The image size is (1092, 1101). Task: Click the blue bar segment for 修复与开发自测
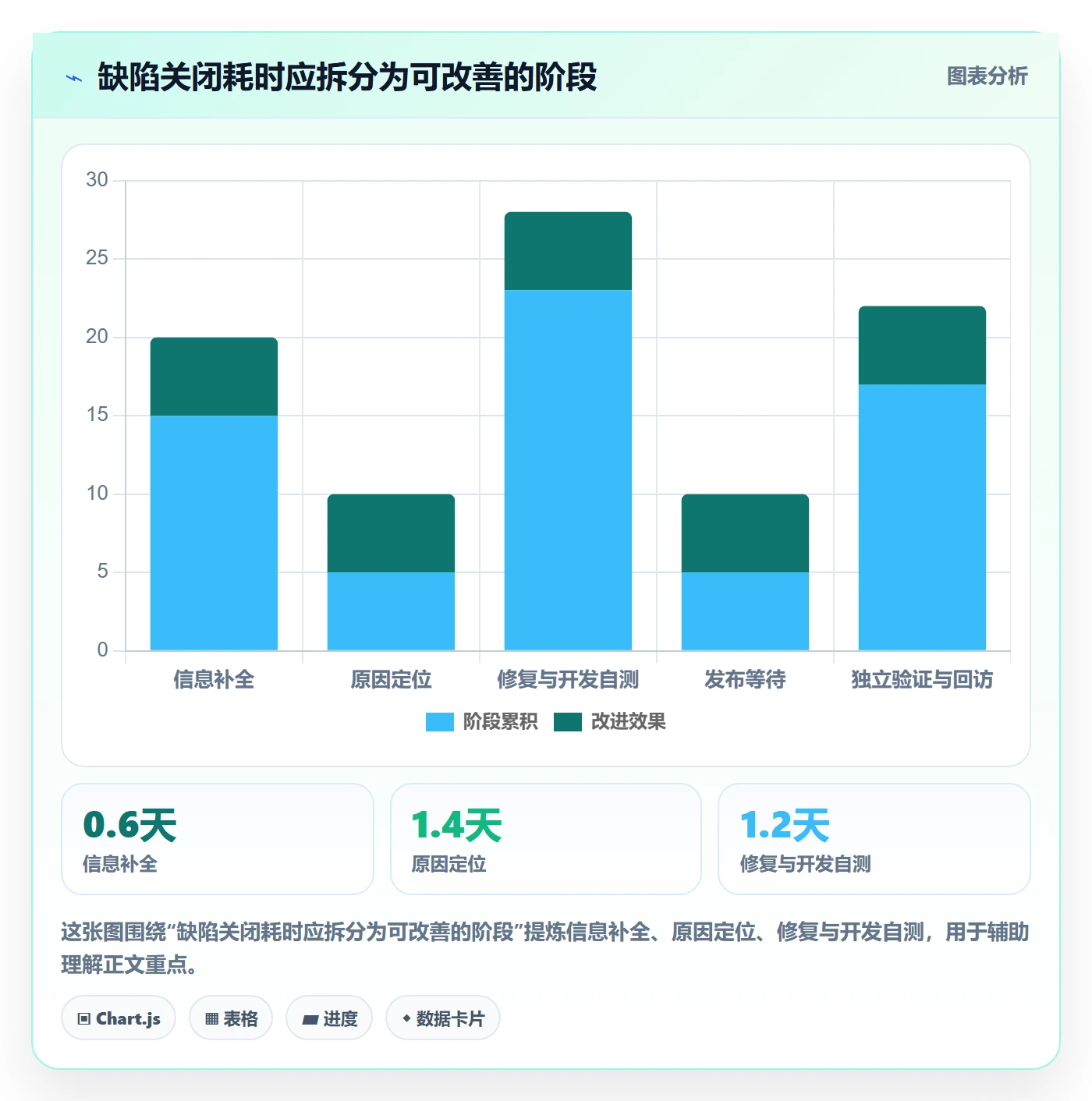coord(568,470)
